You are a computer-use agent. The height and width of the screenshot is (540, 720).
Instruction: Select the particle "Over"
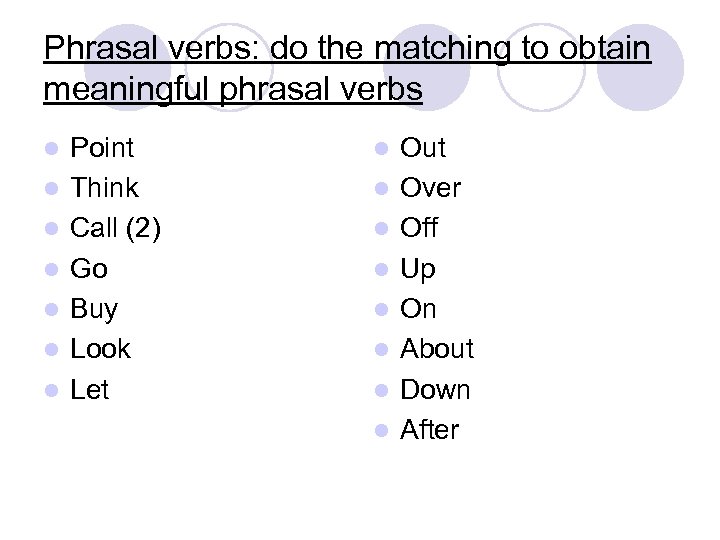(431, 188)
